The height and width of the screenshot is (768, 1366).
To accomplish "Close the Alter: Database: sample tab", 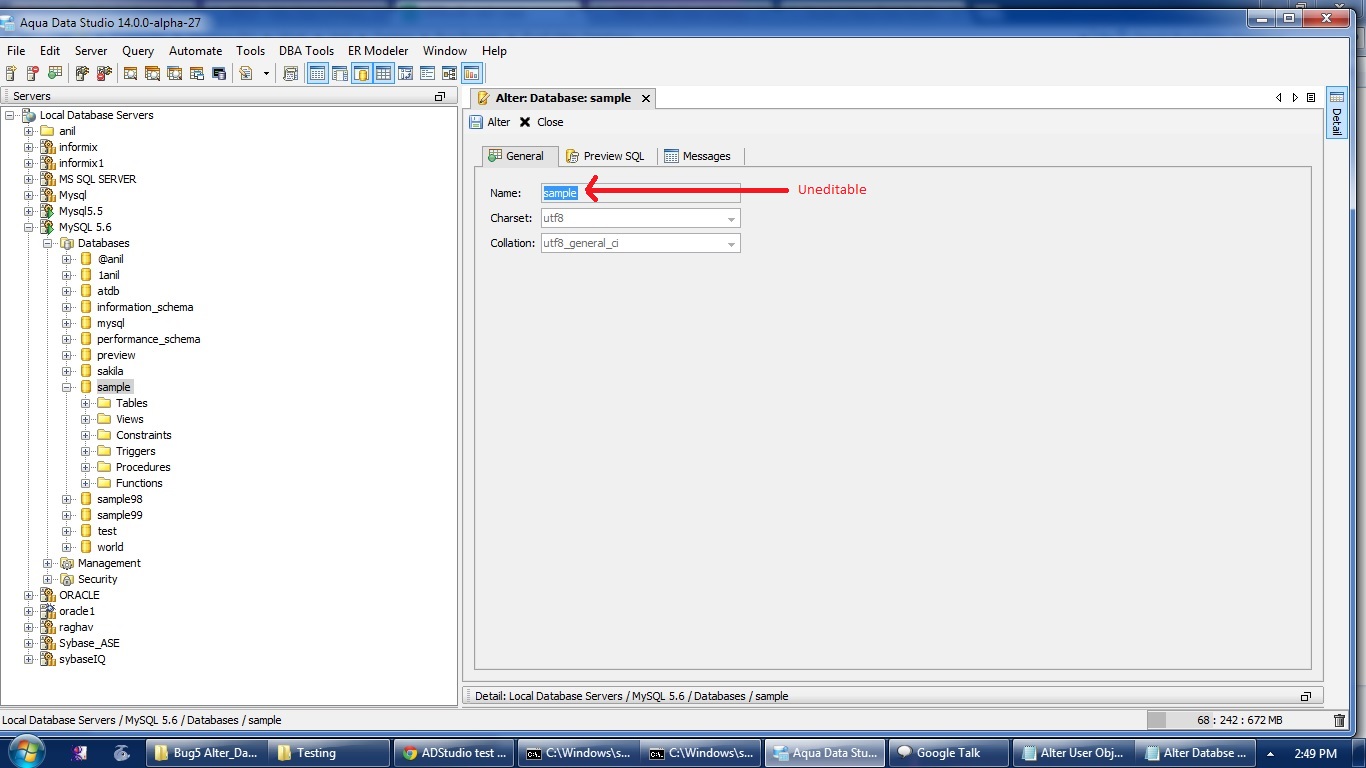I will pyautogui.click(x=646, y=98).
